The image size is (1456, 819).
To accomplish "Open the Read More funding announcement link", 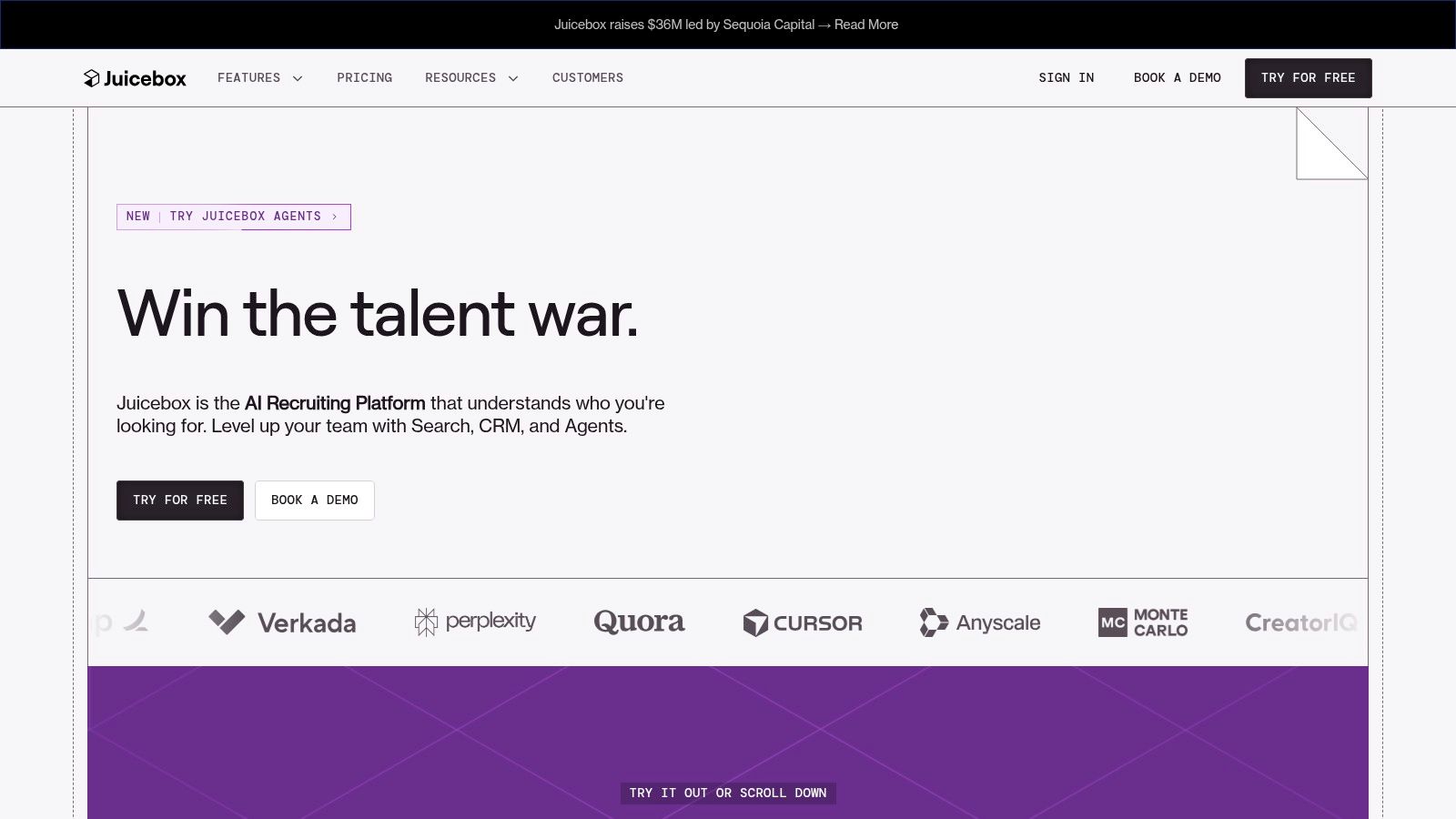I will click(866, 25).
